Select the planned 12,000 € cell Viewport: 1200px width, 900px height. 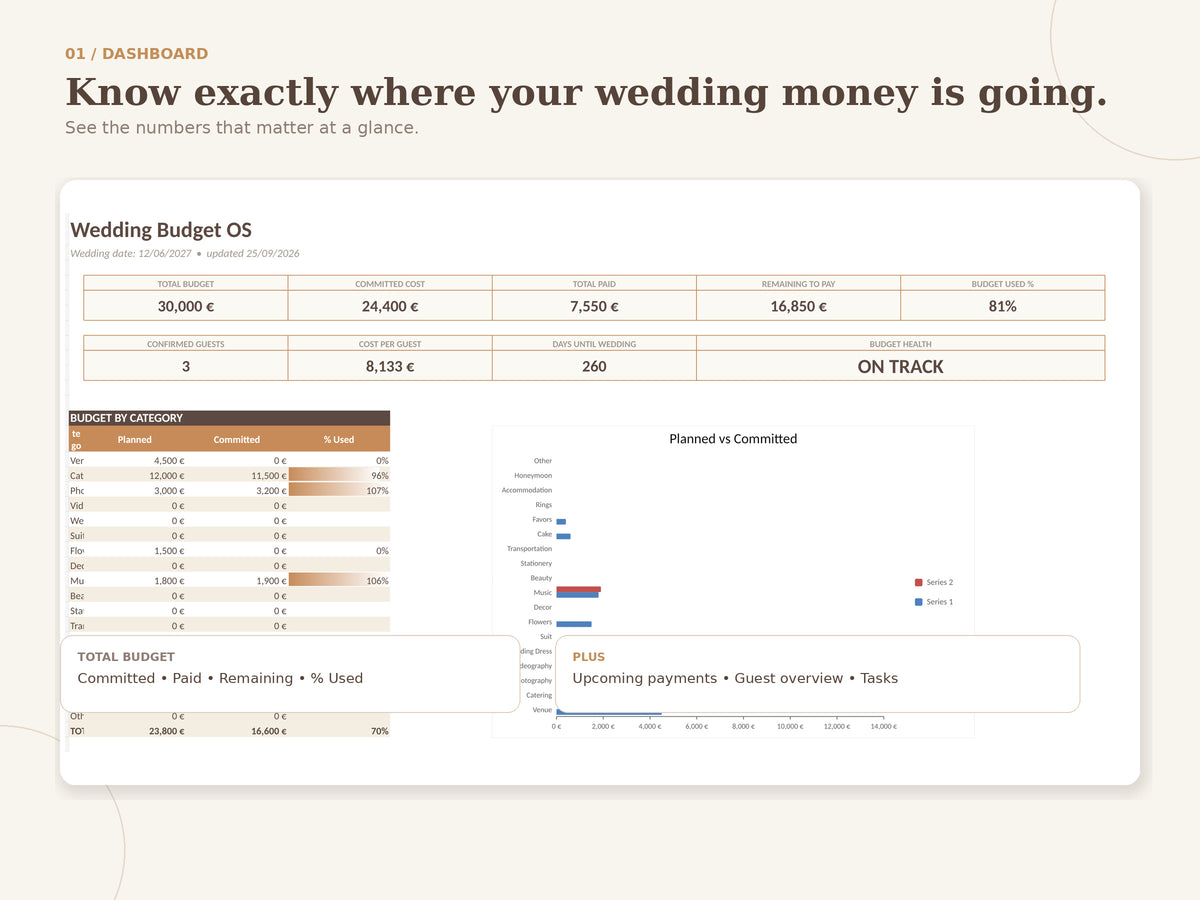[135, 476]
